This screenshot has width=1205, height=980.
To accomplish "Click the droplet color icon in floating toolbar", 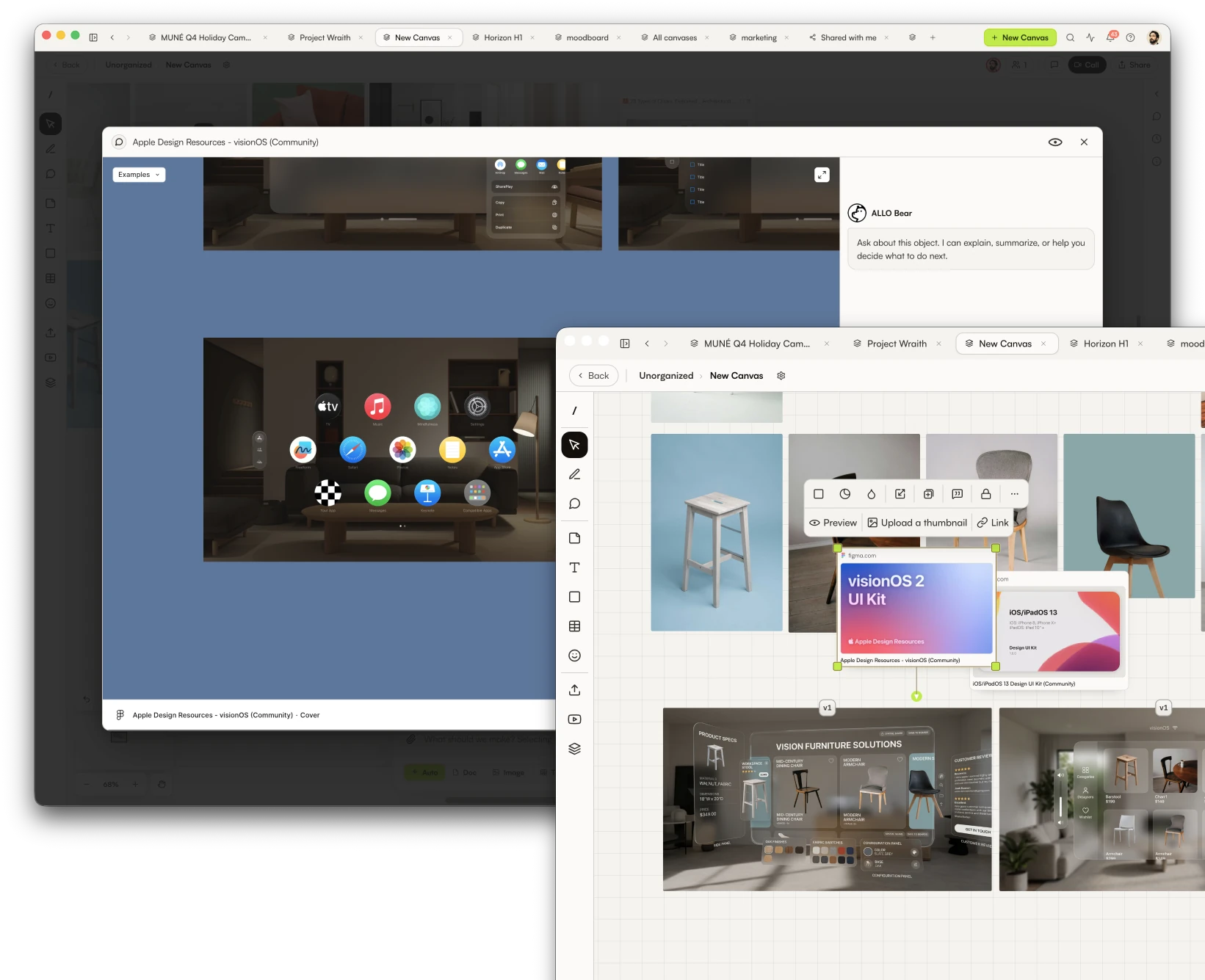I will pyautogui.click(x=872, y=494).
